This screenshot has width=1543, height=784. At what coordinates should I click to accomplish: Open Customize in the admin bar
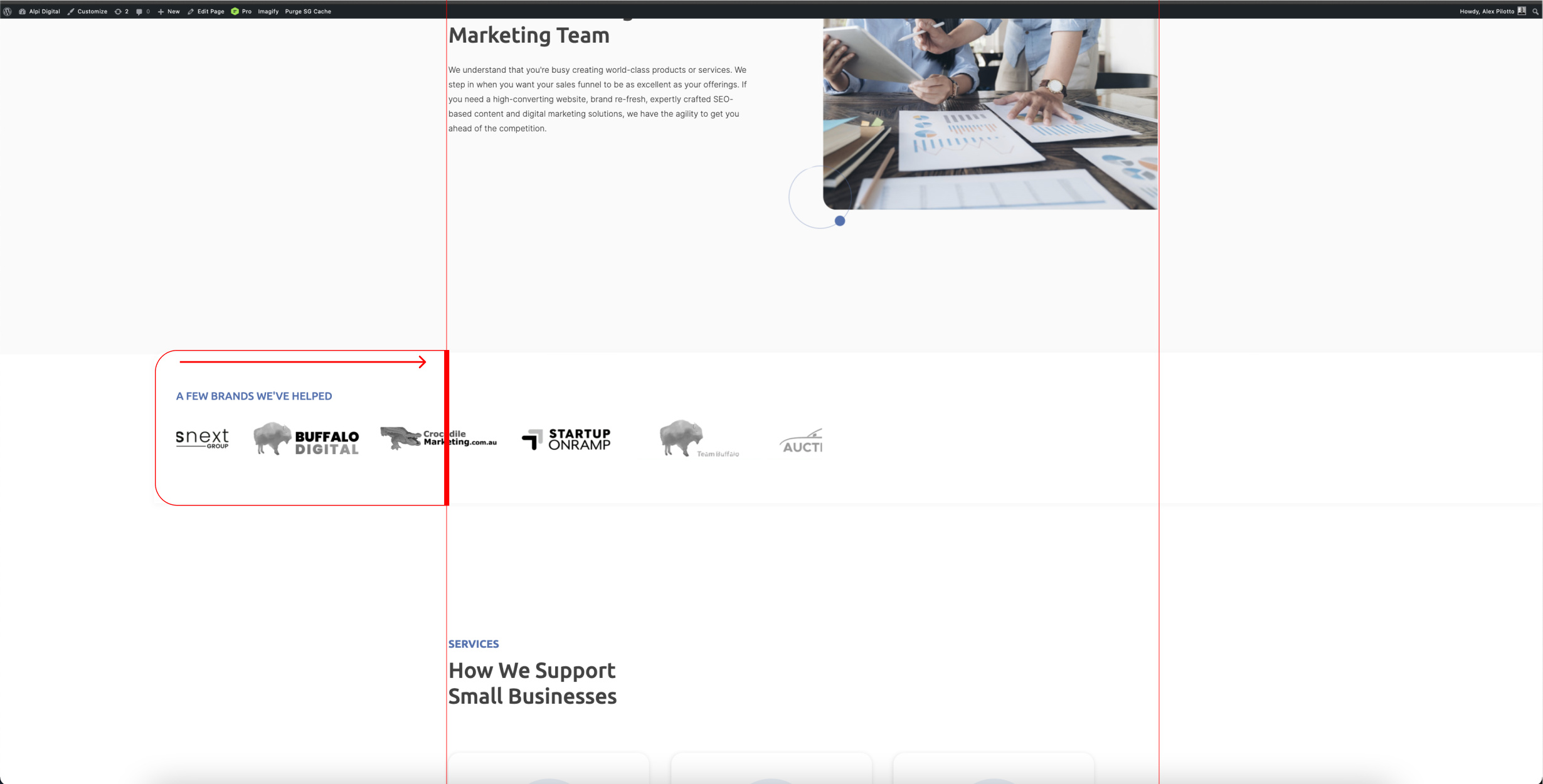coord(87,11)
